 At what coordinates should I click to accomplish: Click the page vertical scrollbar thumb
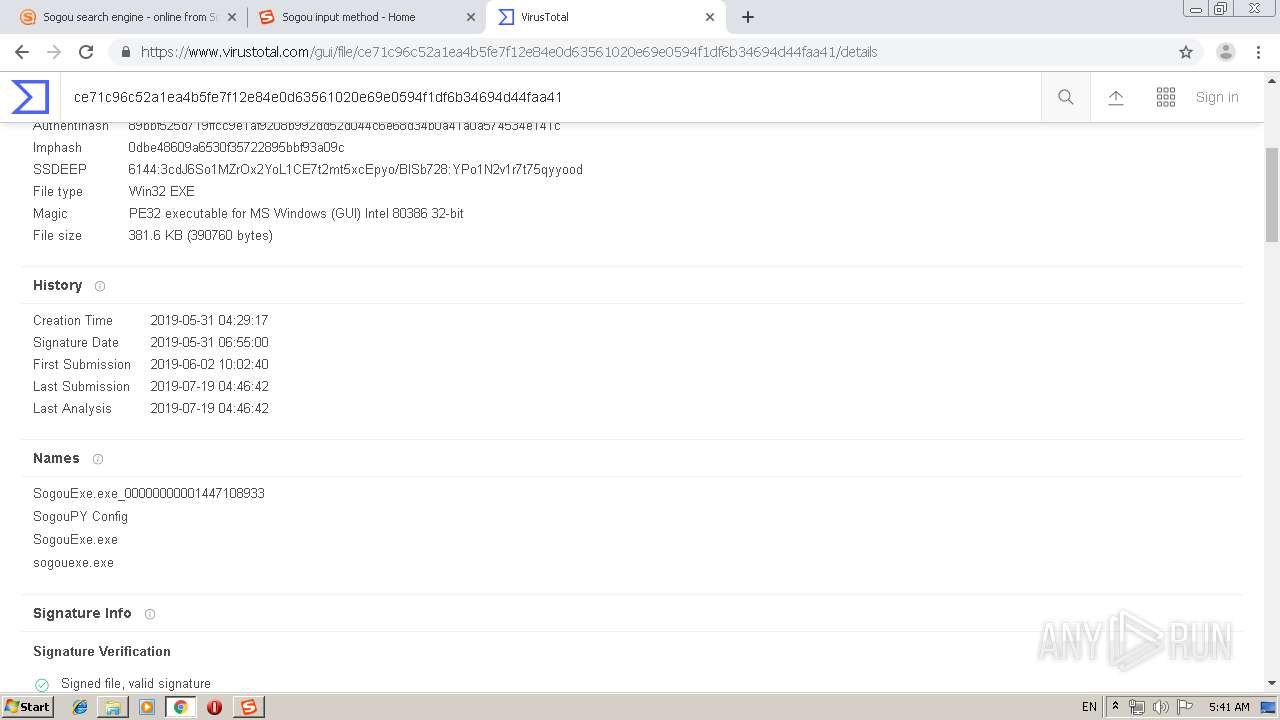[x=1272, y=195]
